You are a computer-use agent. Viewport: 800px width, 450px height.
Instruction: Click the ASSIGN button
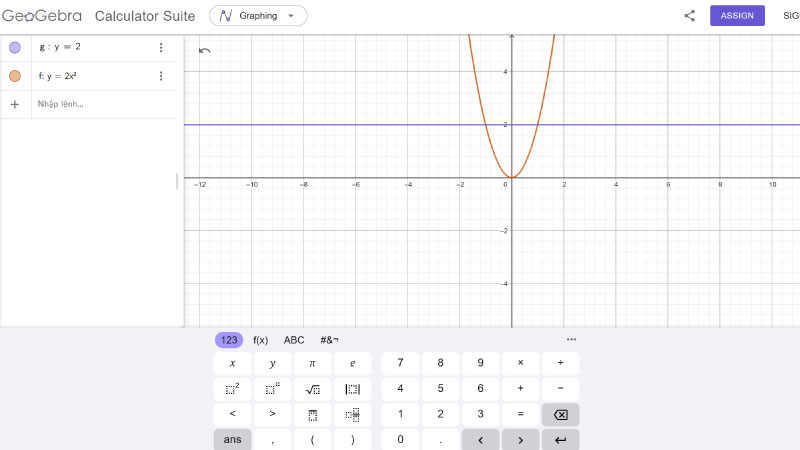click(x=736, y=16)
